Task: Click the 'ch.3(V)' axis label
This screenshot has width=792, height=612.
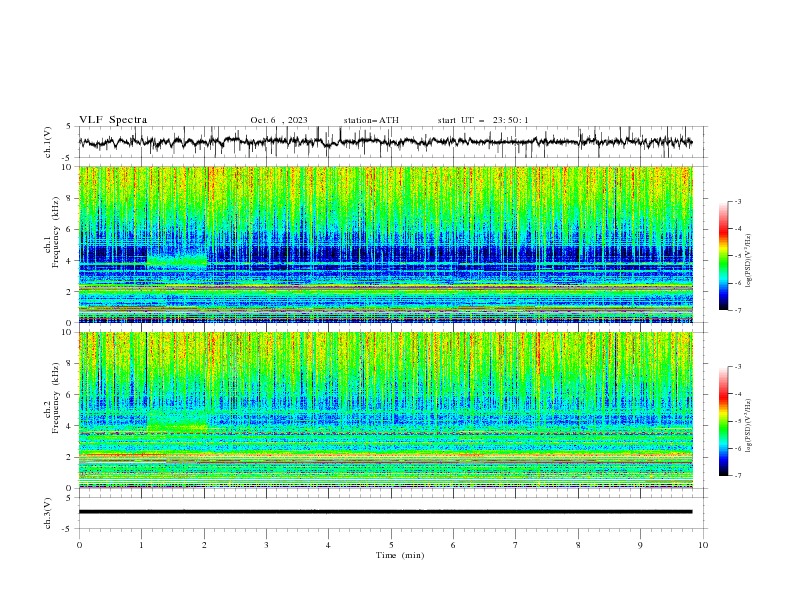Action: [x=48, y=513]
